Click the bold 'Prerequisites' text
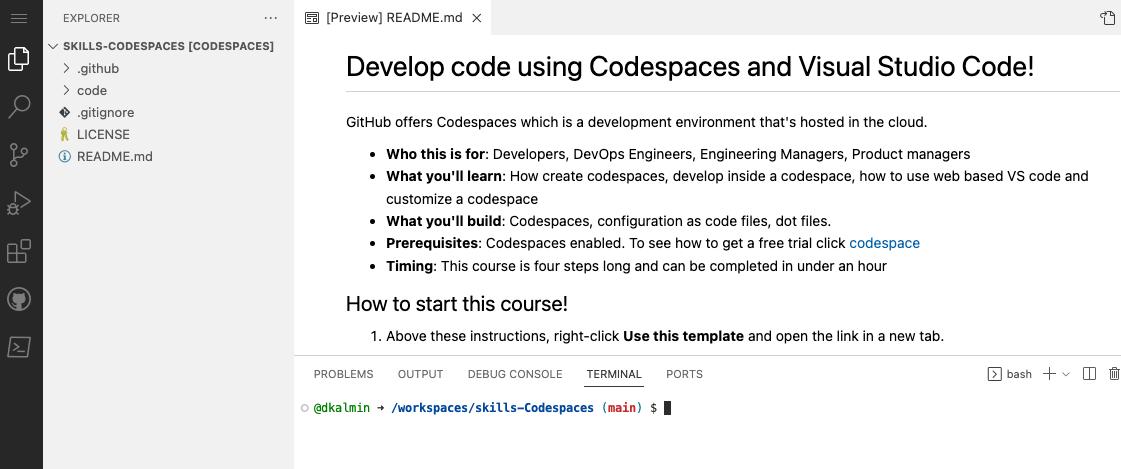The image size is (1121, 469). 433,243
